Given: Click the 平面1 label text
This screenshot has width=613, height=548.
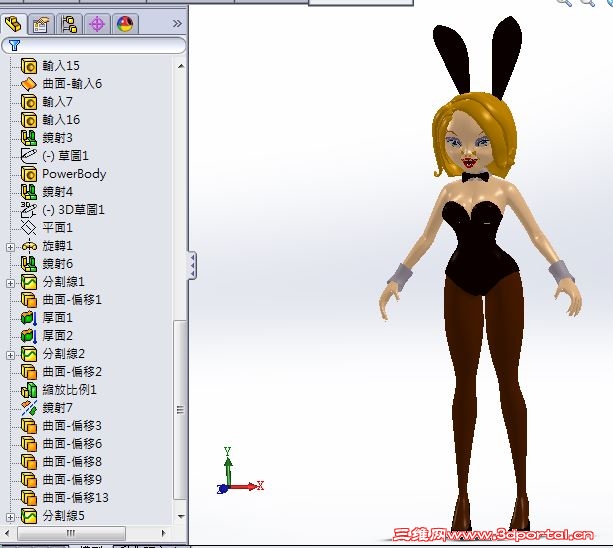Looking at the screenshot, I should [57, 227].
